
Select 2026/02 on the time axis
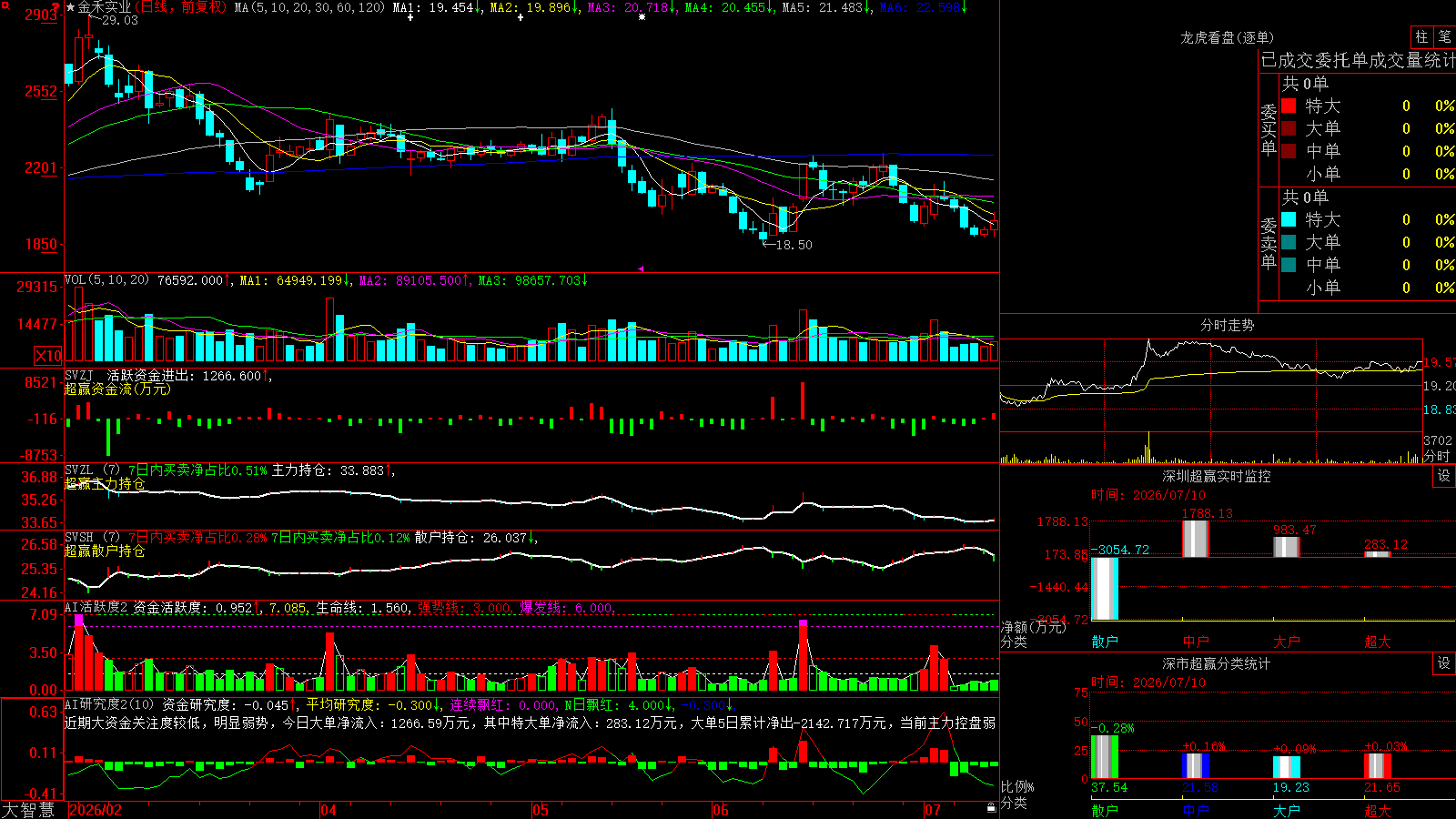96,810
